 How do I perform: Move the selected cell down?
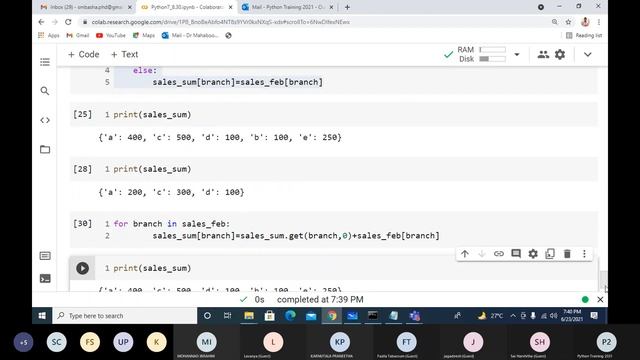click(482, 254)
